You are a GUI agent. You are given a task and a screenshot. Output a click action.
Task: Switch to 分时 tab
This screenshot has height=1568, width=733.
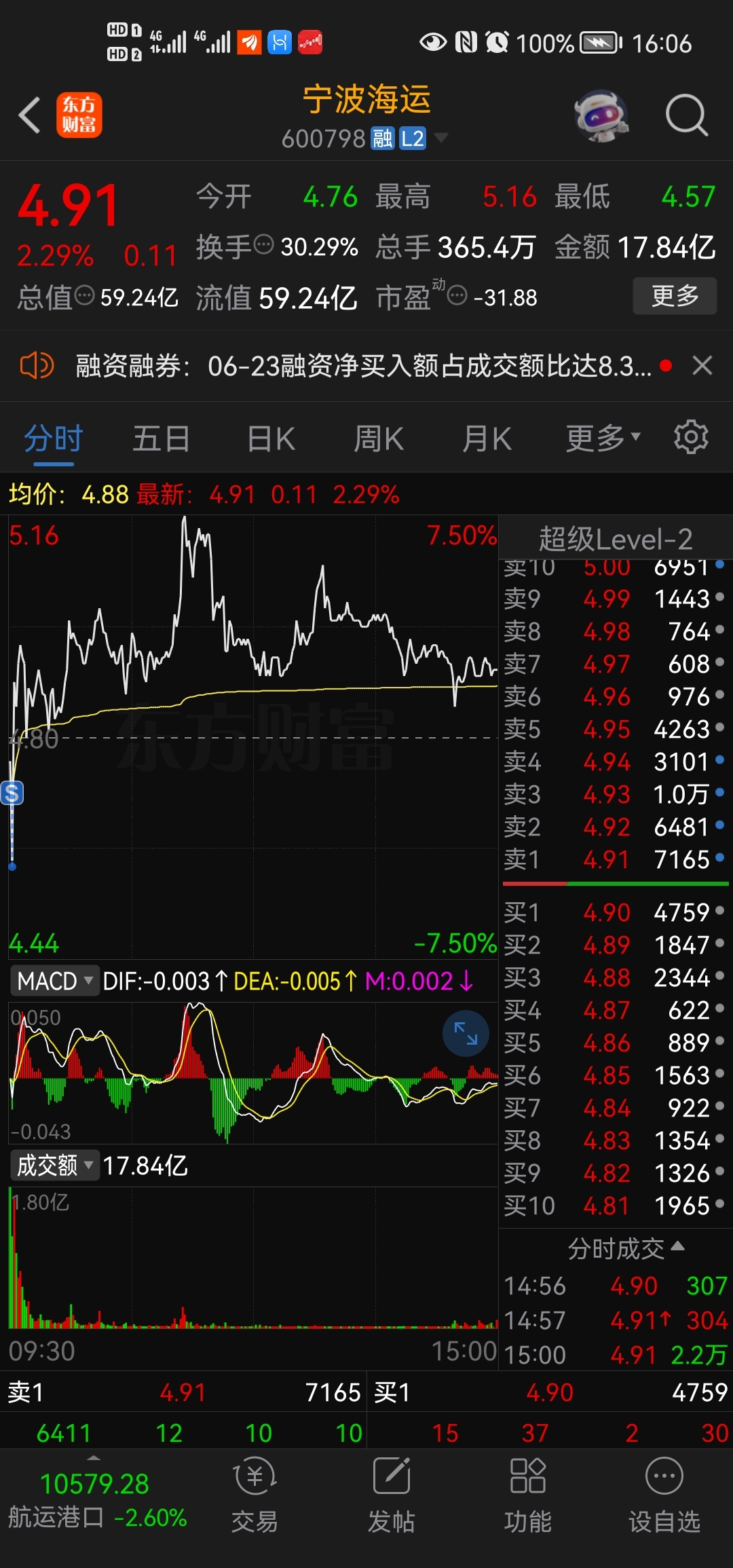54,438
